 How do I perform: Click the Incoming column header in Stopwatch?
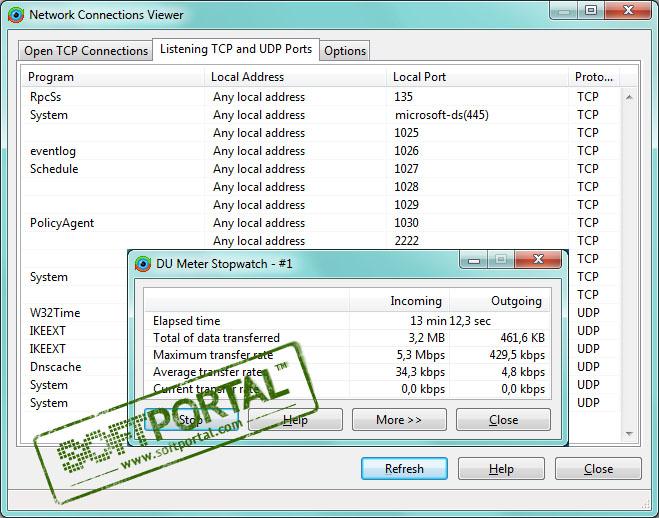point(400,300)
